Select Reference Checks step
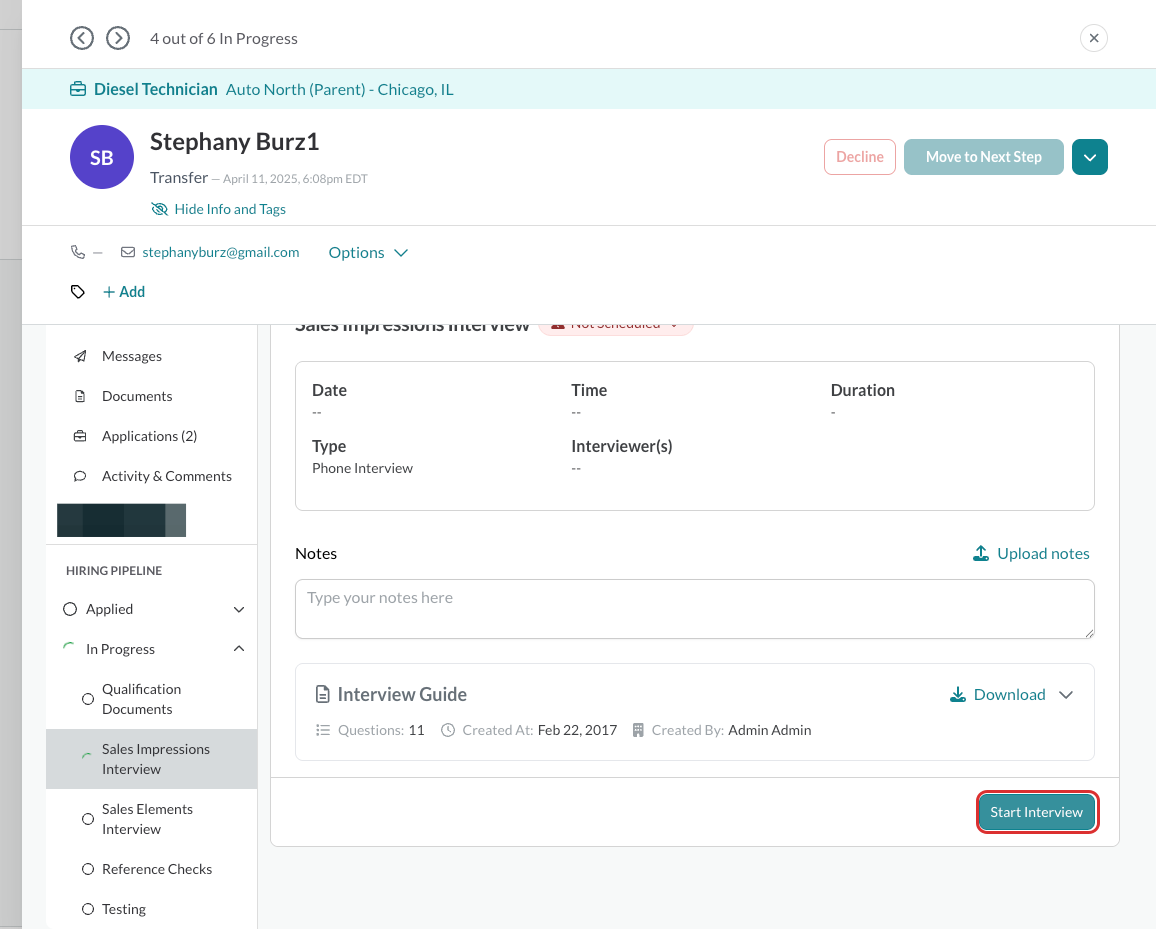This screenshot has width=1156, height=929. pos(157,869)
